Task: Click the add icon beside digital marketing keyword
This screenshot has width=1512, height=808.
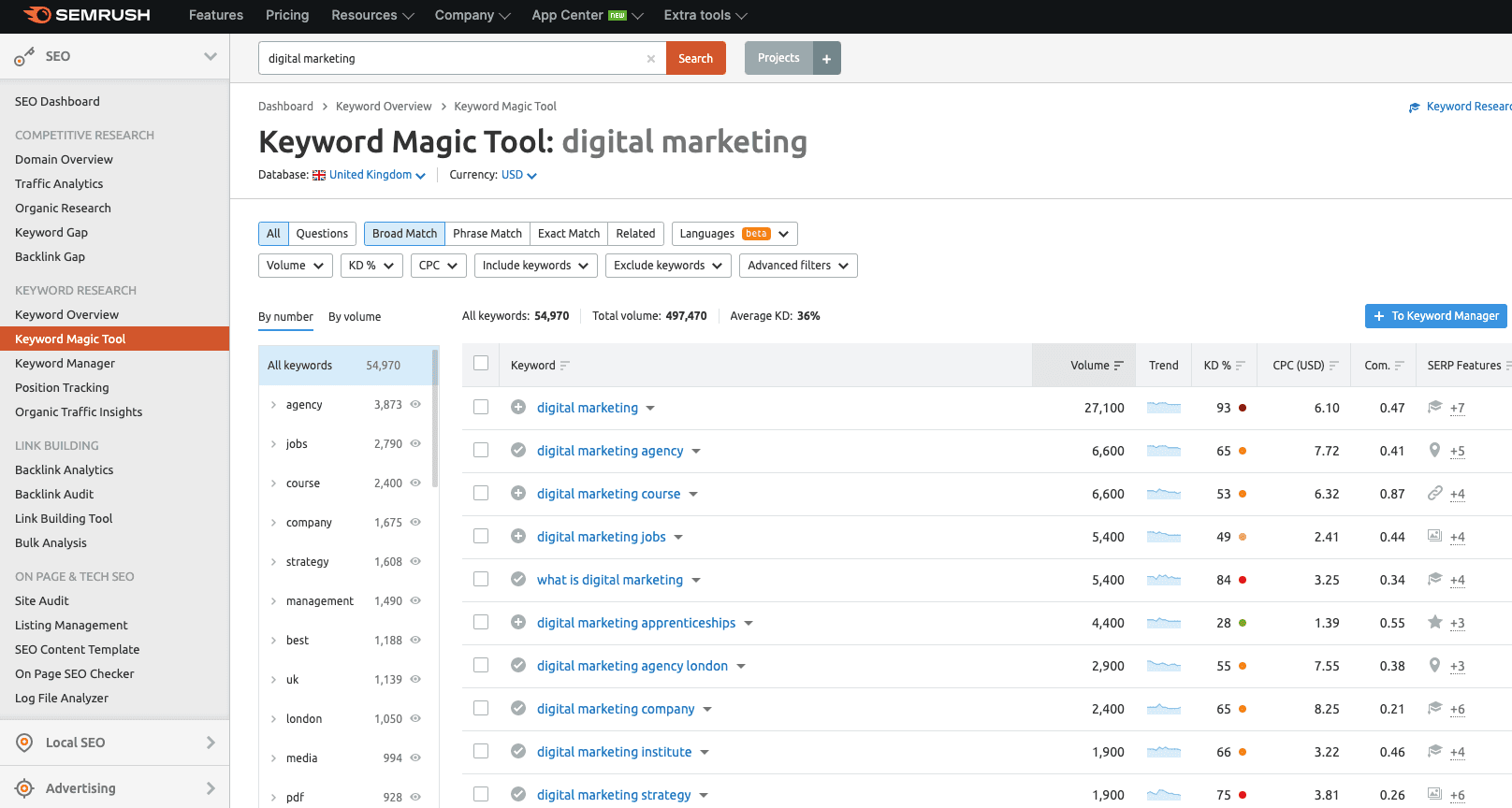Action: (518, 407)
